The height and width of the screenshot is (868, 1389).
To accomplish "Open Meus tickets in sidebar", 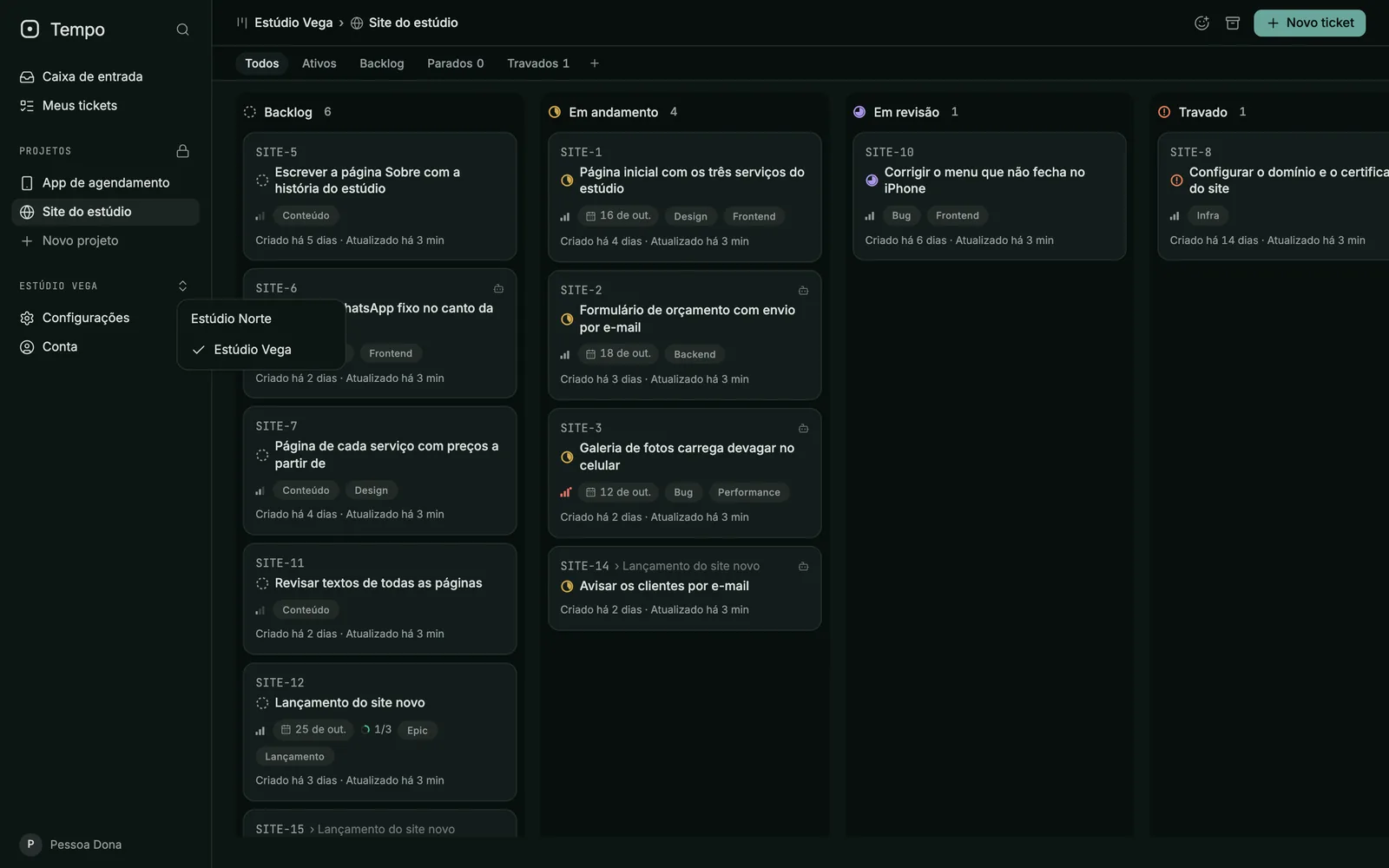I will coord(105,106).
